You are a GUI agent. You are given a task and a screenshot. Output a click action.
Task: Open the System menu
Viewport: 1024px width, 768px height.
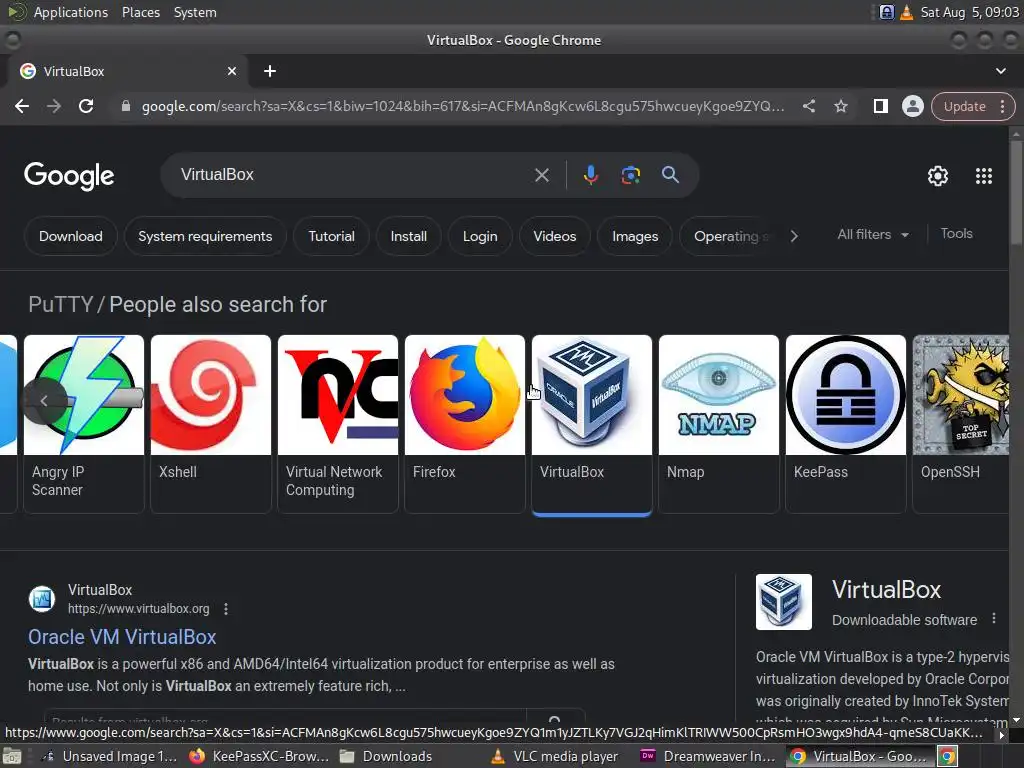coord(195,12)
